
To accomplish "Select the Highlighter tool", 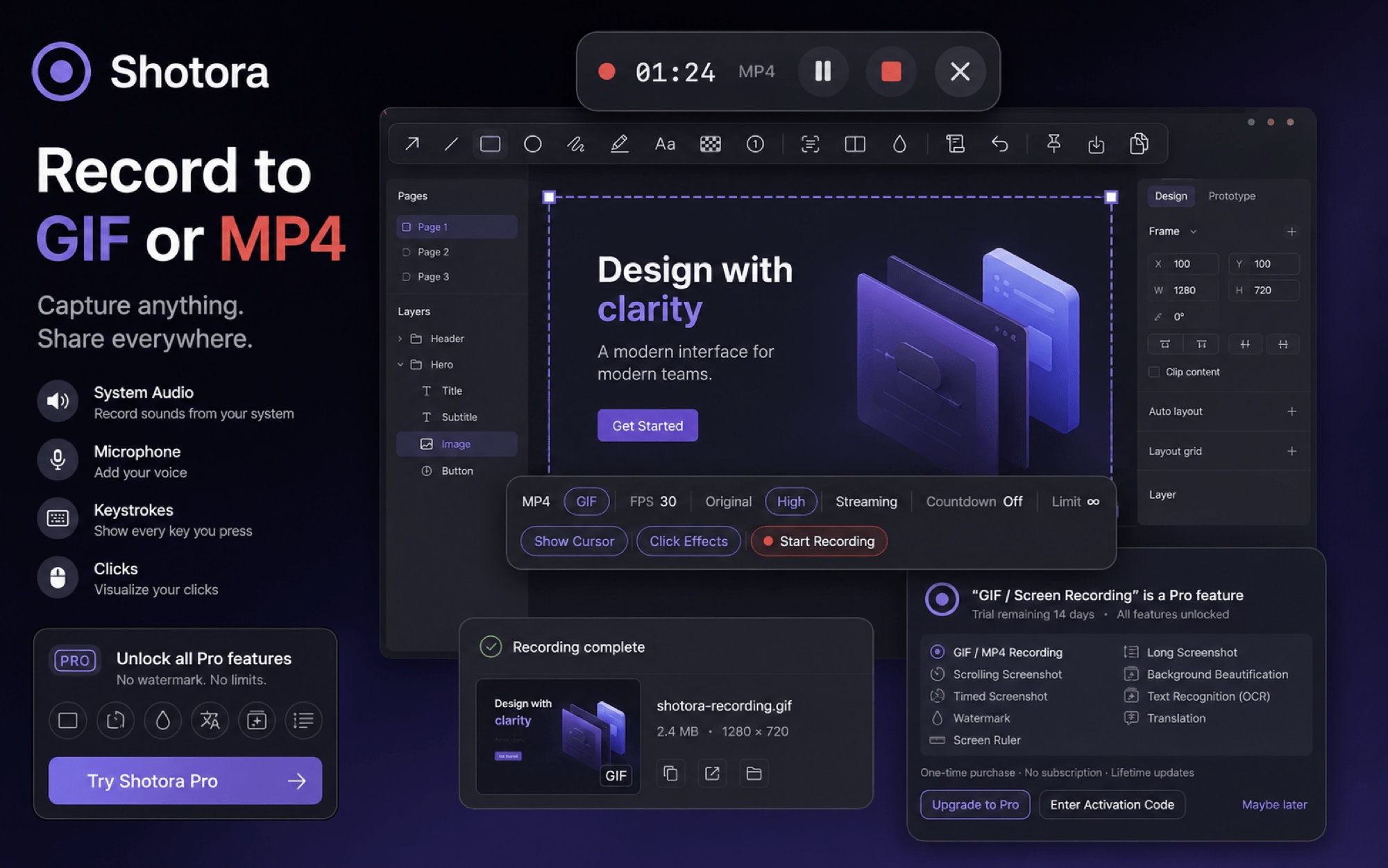I will (x=619, y=144).
